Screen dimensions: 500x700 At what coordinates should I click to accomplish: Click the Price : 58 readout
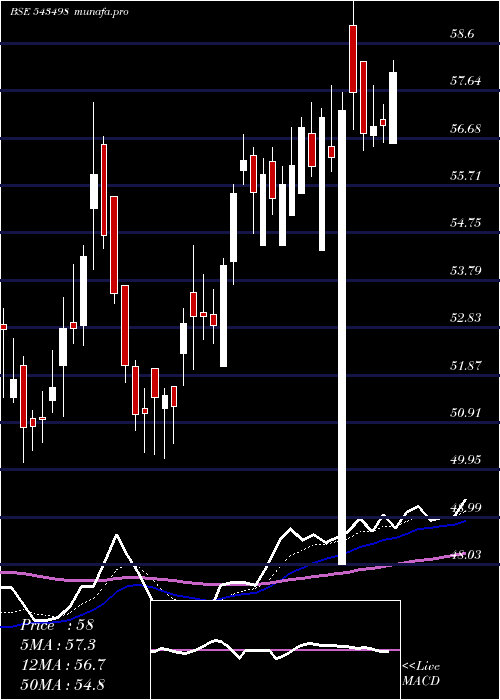click(57, 625)
